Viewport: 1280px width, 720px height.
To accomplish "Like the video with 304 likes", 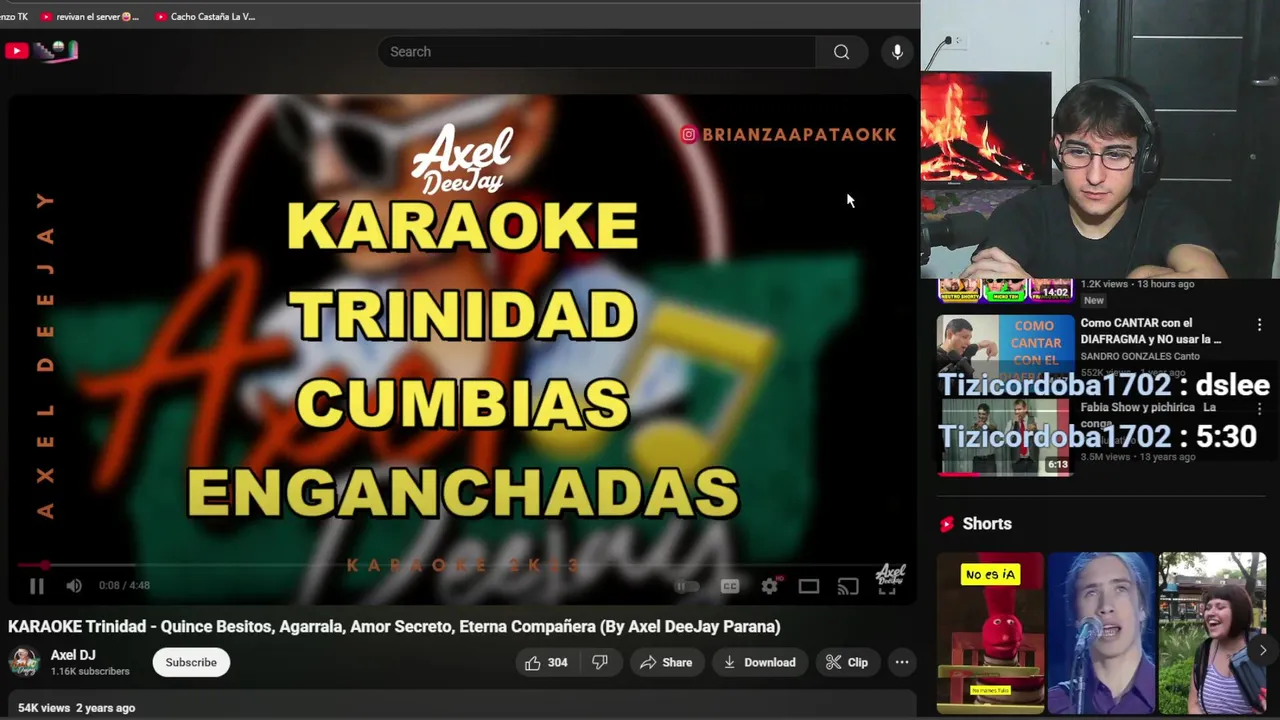I will click(546, 662).
